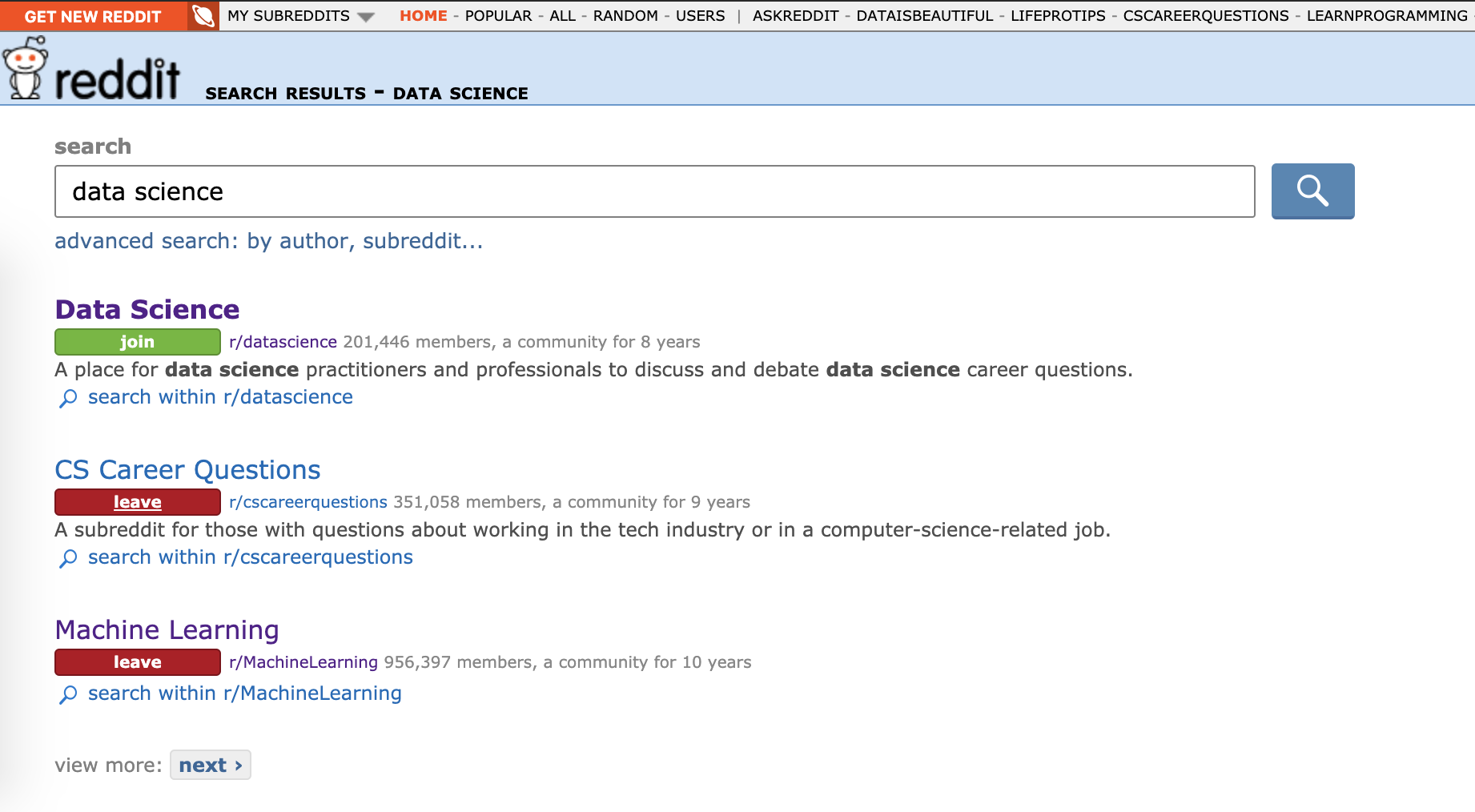
Task: Open the Data Science result title
Action: 147,310
